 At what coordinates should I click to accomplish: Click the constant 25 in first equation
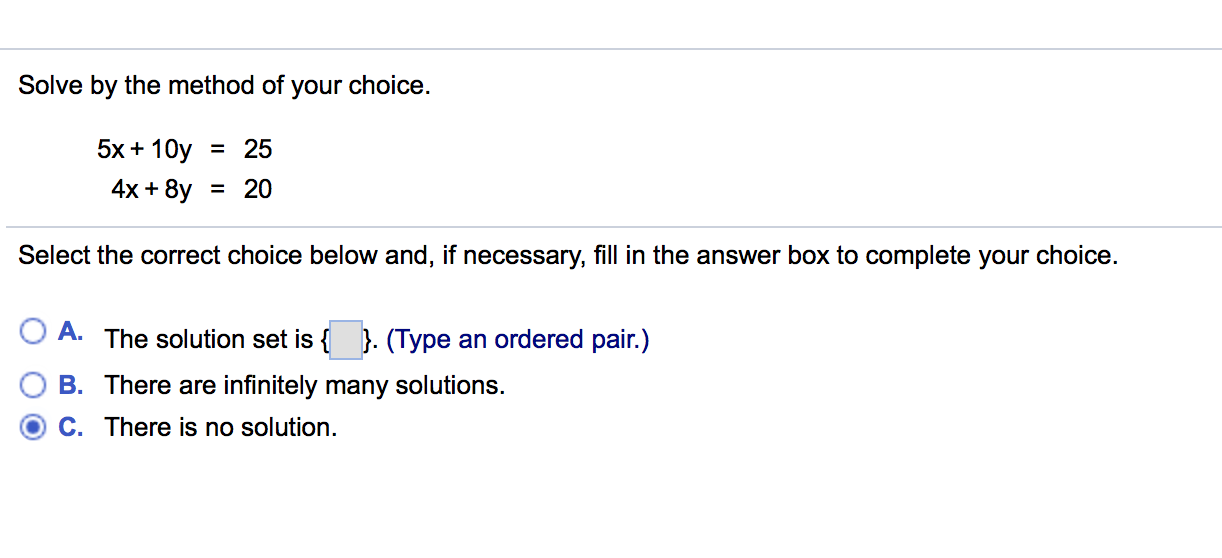tap(258, 150)
